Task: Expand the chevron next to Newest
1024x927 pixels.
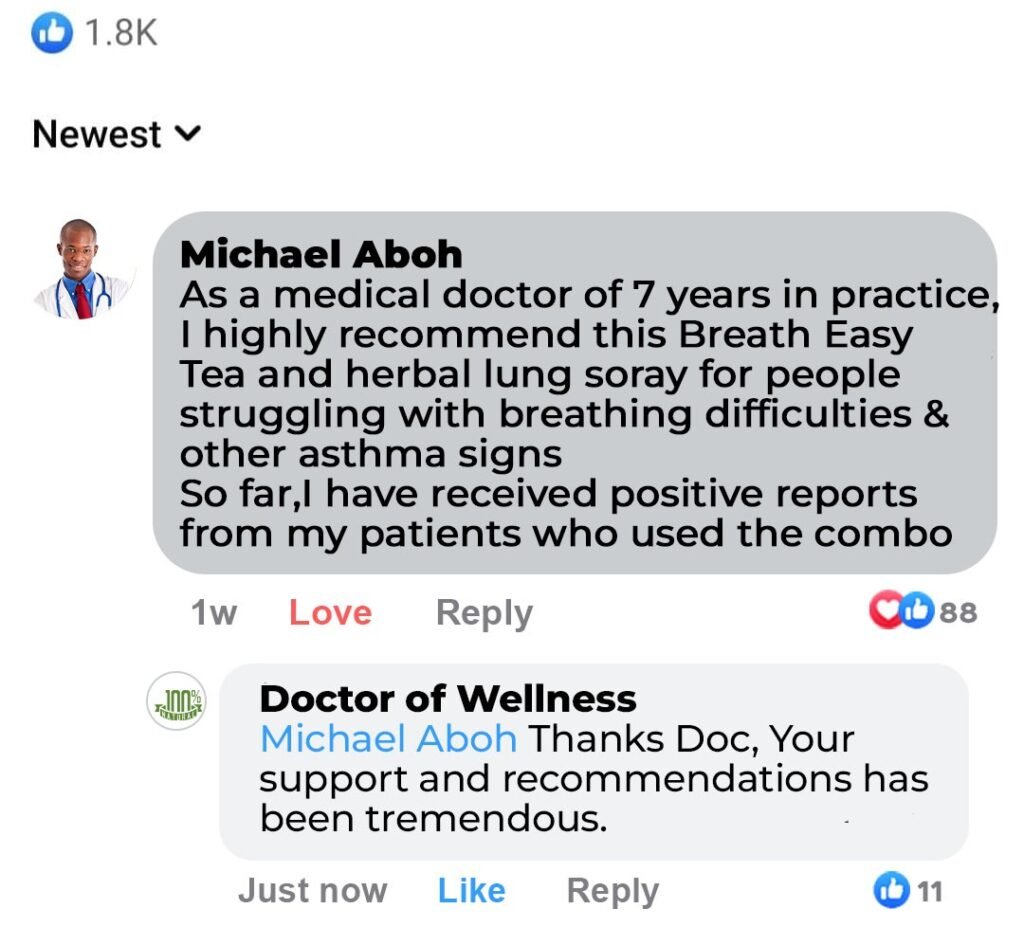Action: [x=188, y=133]
